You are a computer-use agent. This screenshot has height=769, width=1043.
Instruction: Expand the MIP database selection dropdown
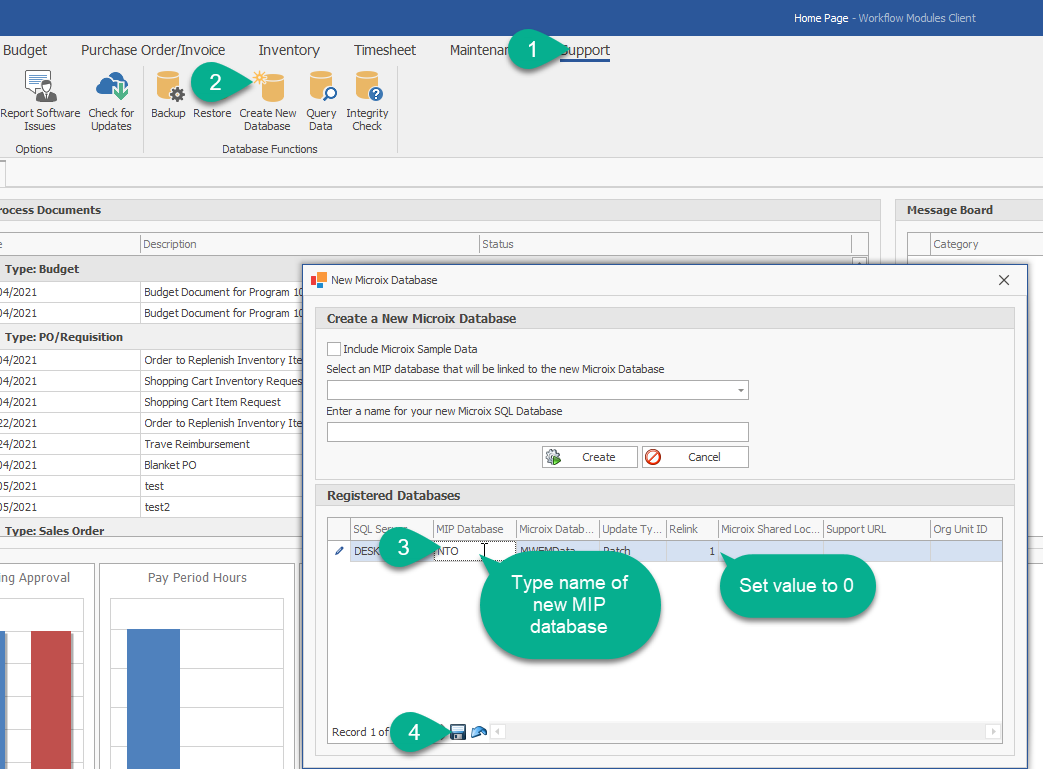[x=740, y=390]
